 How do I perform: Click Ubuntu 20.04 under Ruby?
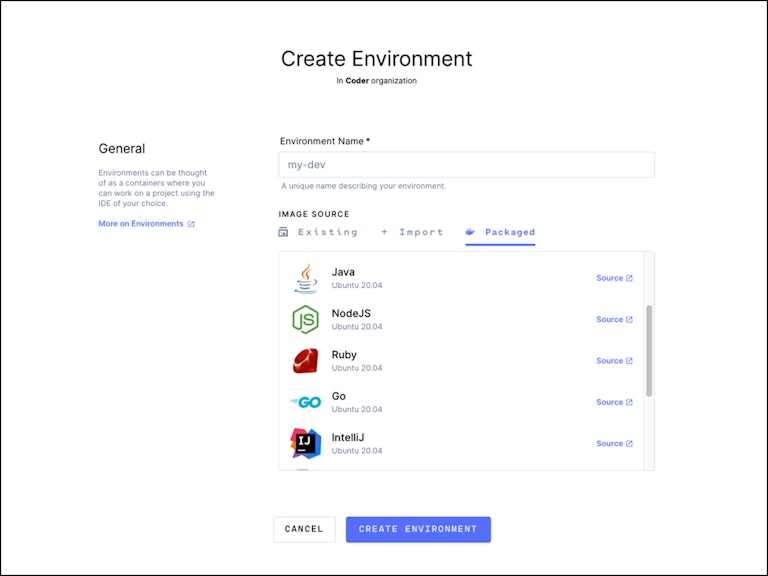coord(357,368)
